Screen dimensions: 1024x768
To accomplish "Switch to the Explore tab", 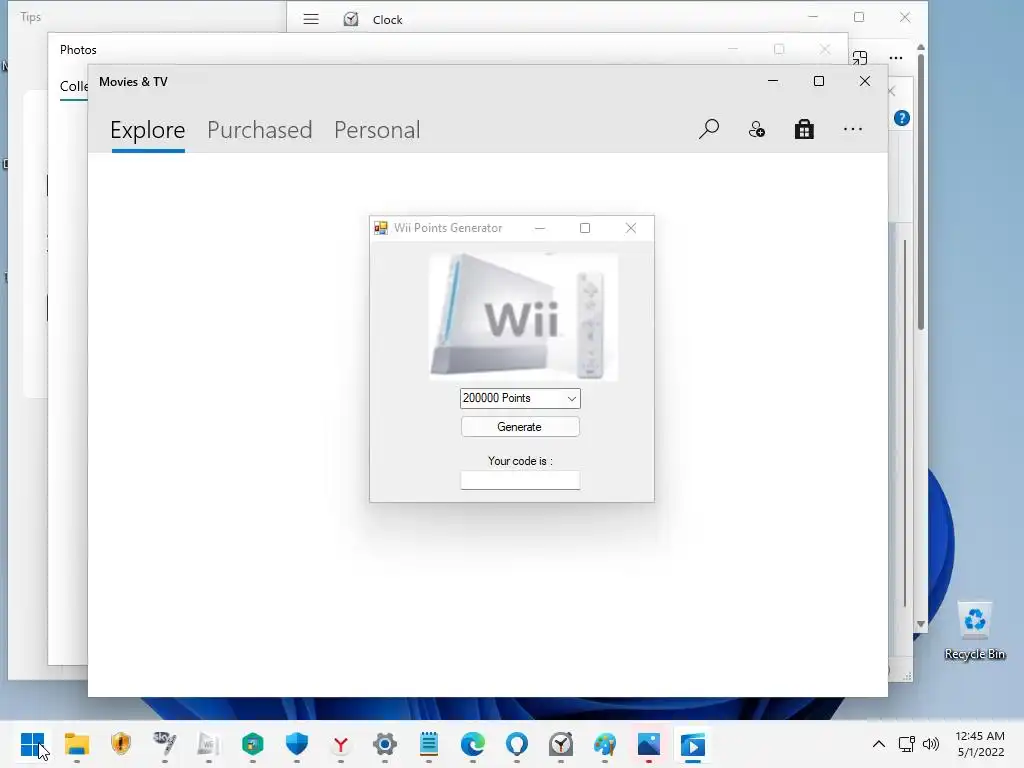I will [x=148, y=130].
